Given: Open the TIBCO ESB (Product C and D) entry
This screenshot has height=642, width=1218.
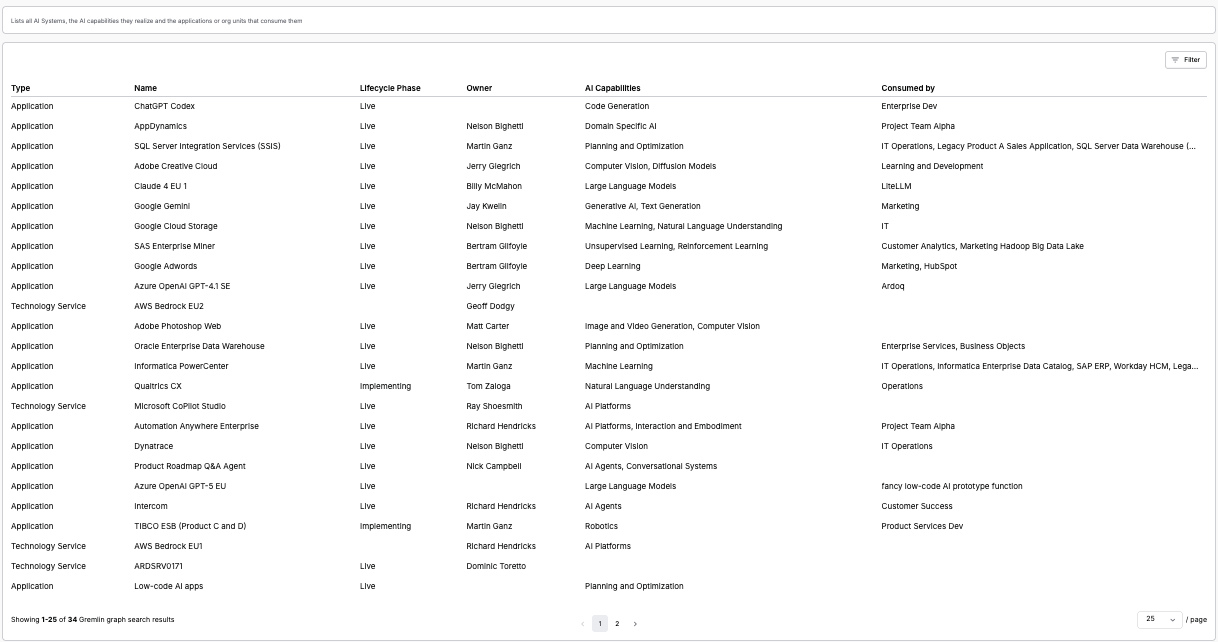Looking at the screenshot, I should click(x=191, y=526).
